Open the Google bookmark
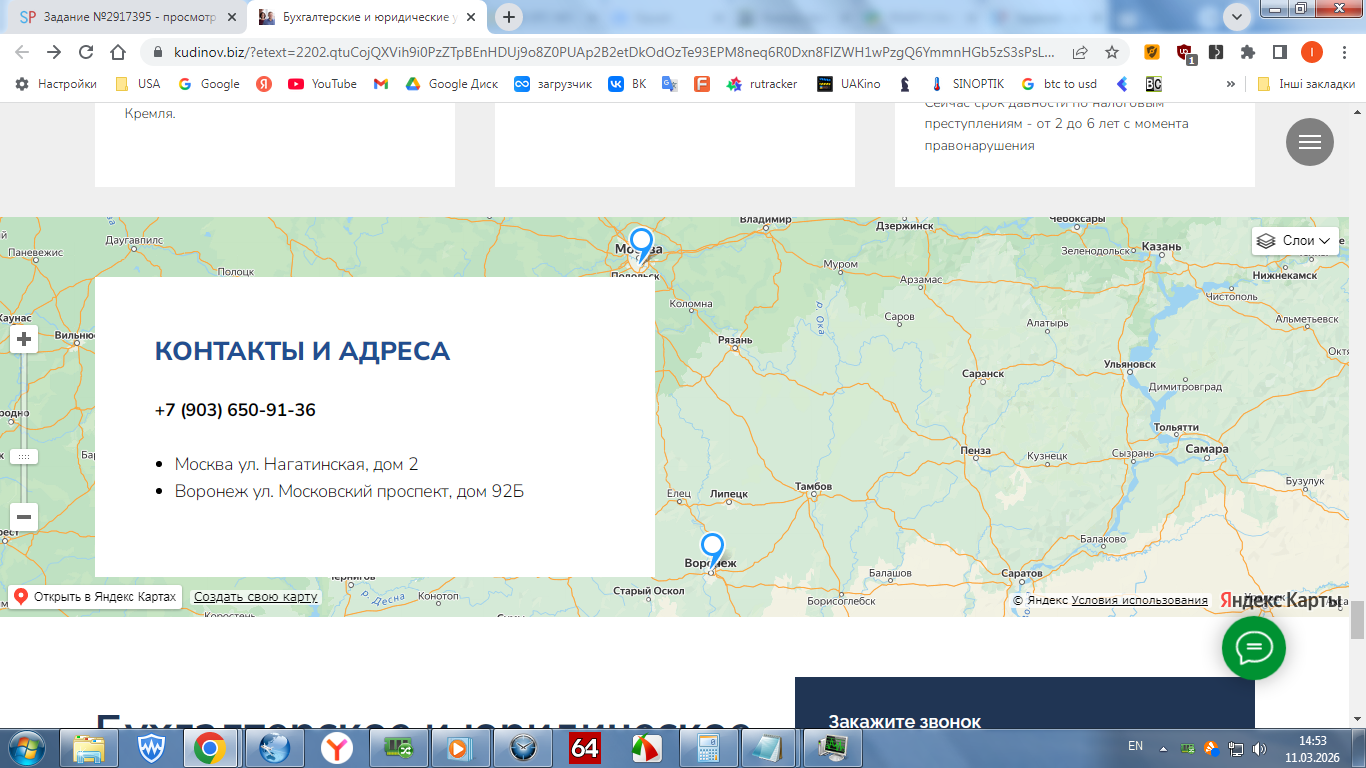Viewport: 1366px width, 768px height. tap(209, 84)
